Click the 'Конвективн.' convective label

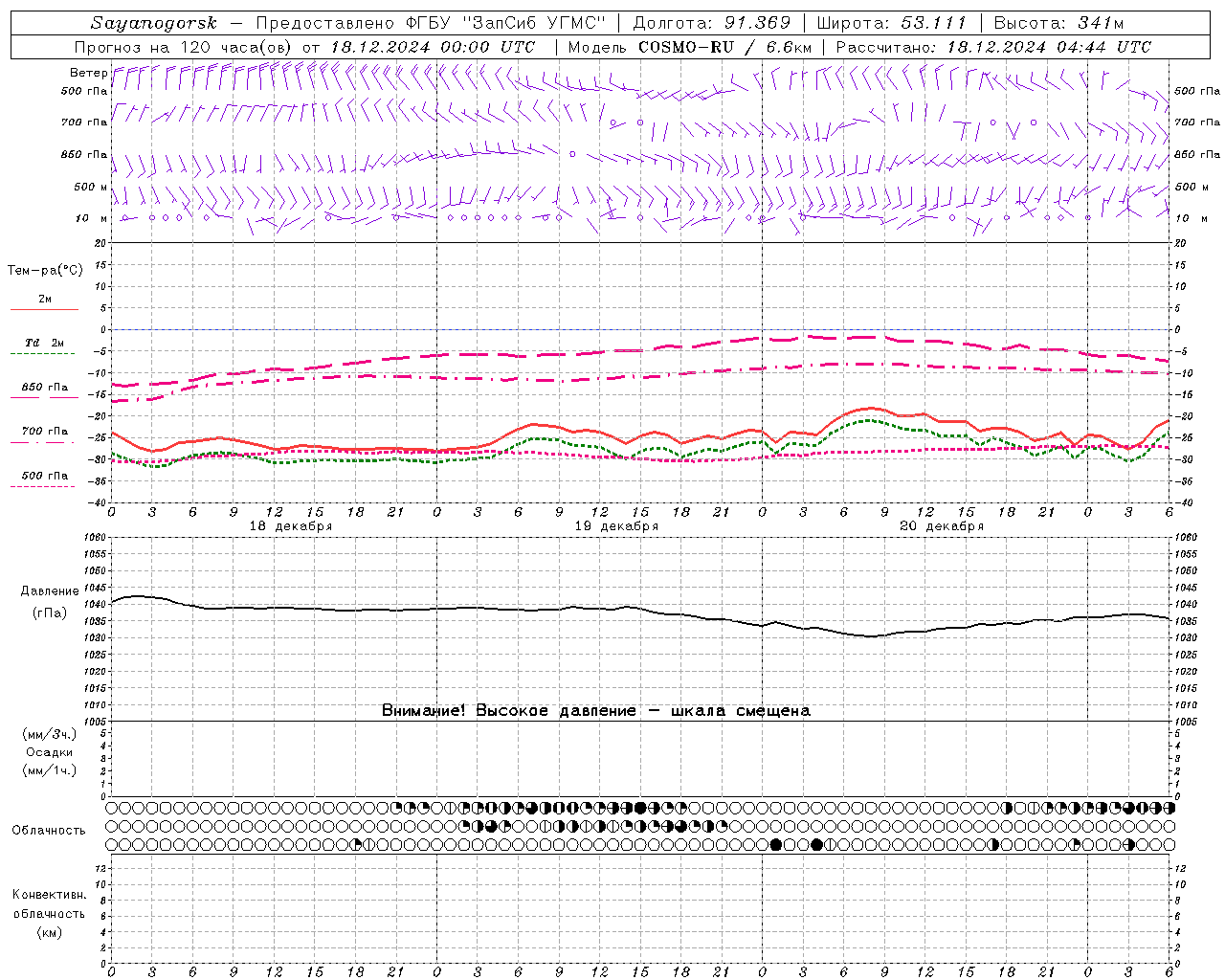click(50, 895)
